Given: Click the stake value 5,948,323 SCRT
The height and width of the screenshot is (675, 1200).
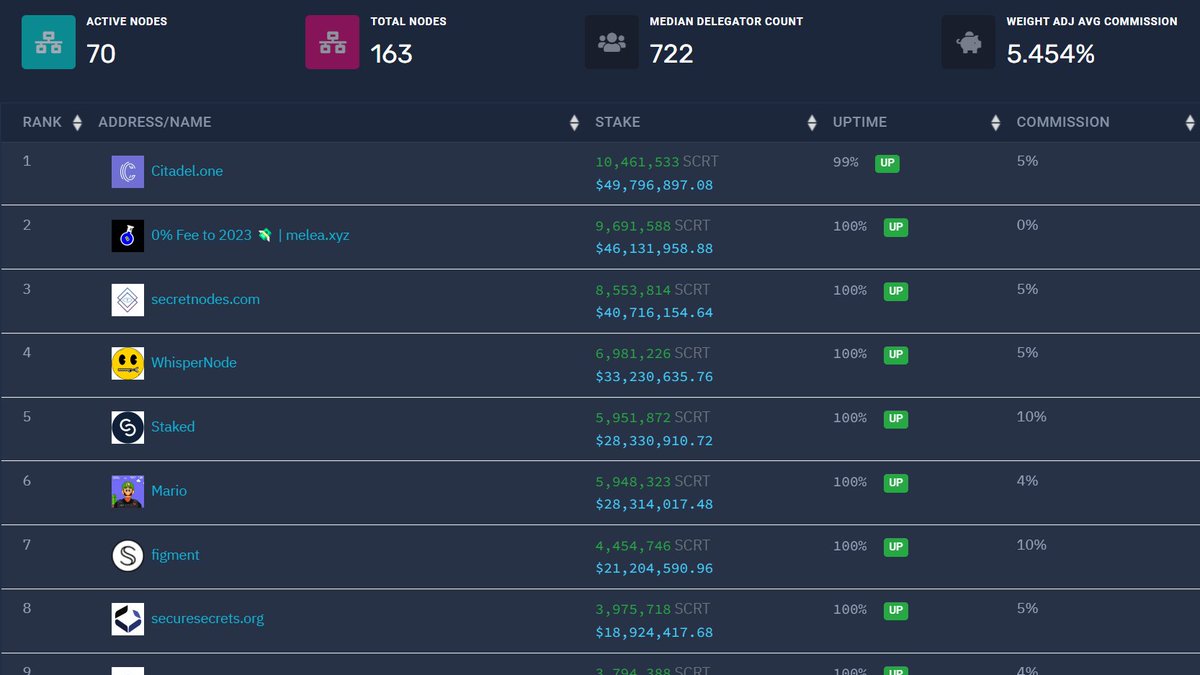Looking at the screenshot, I should (x=652, y=481).
